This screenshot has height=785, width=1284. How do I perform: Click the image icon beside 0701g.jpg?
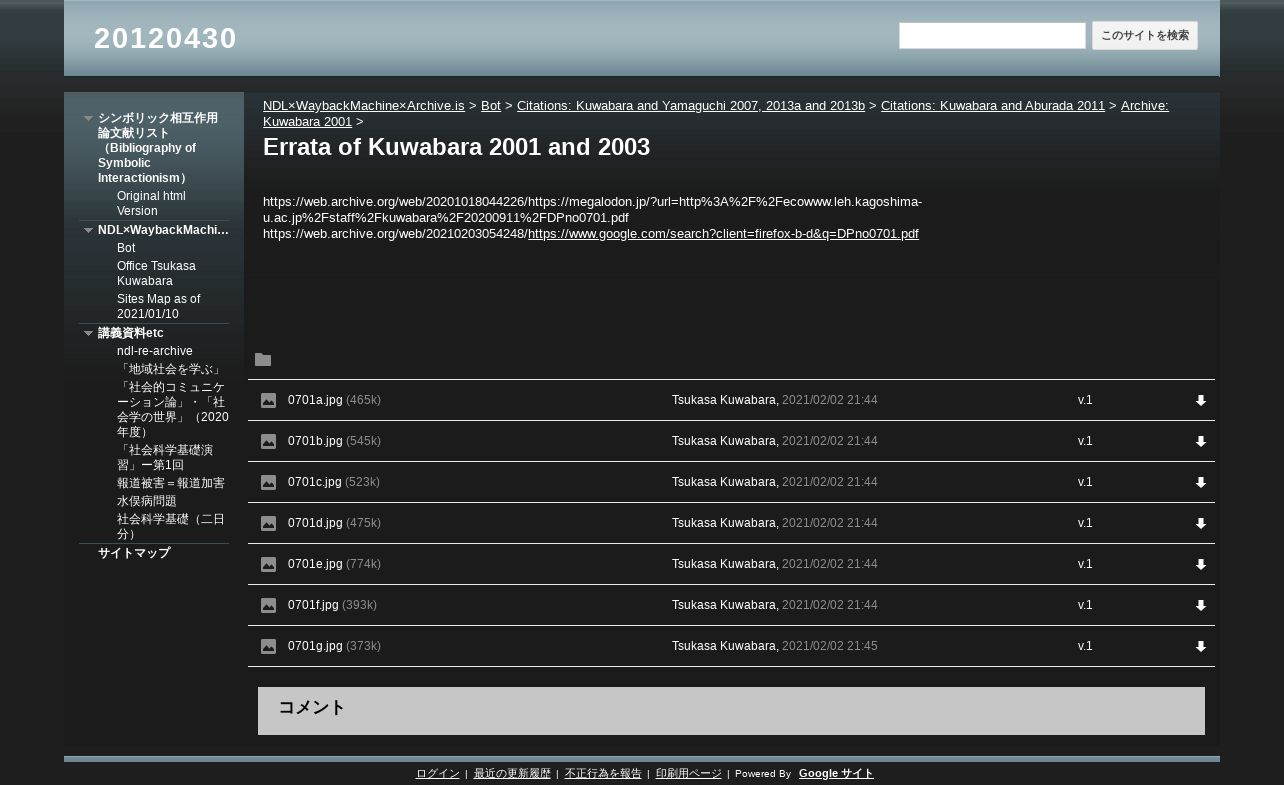268,647
